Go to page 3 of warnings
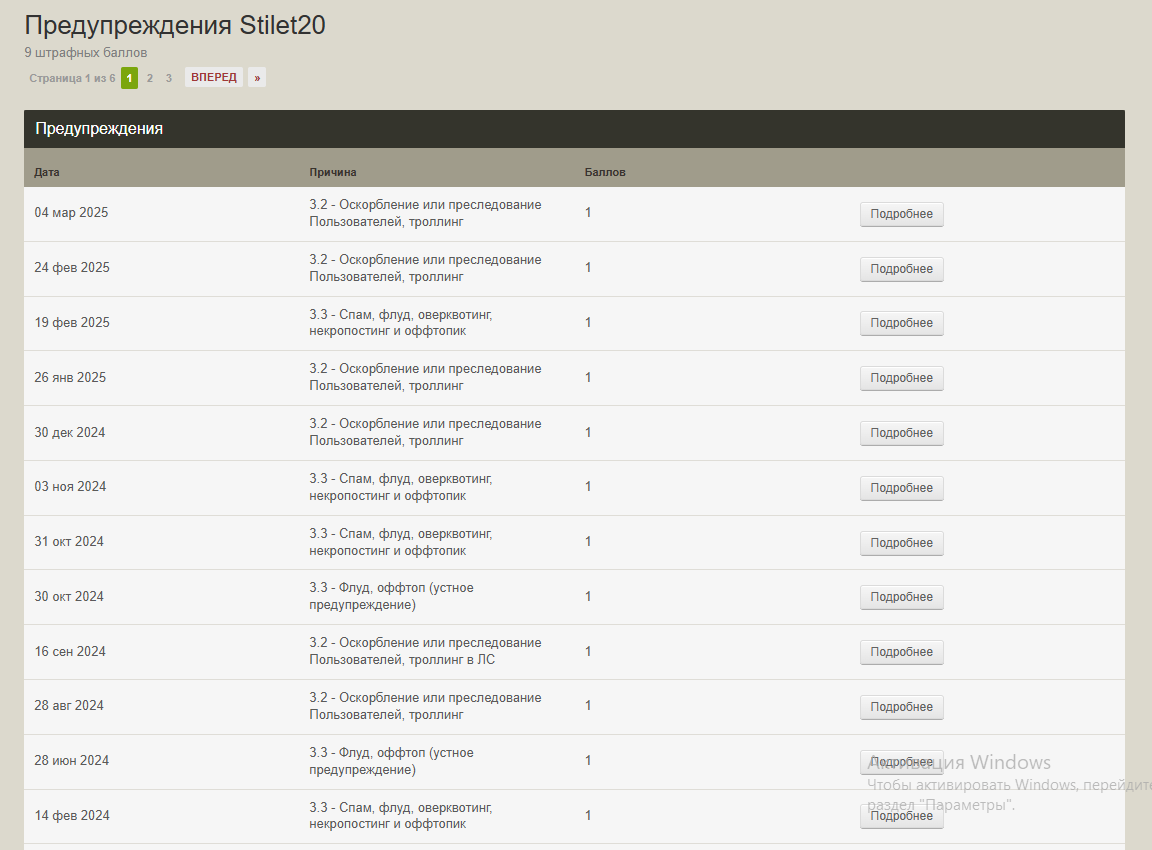This screenshot has height=850, width=1152. pyautogui.click(x=169, y=78)
